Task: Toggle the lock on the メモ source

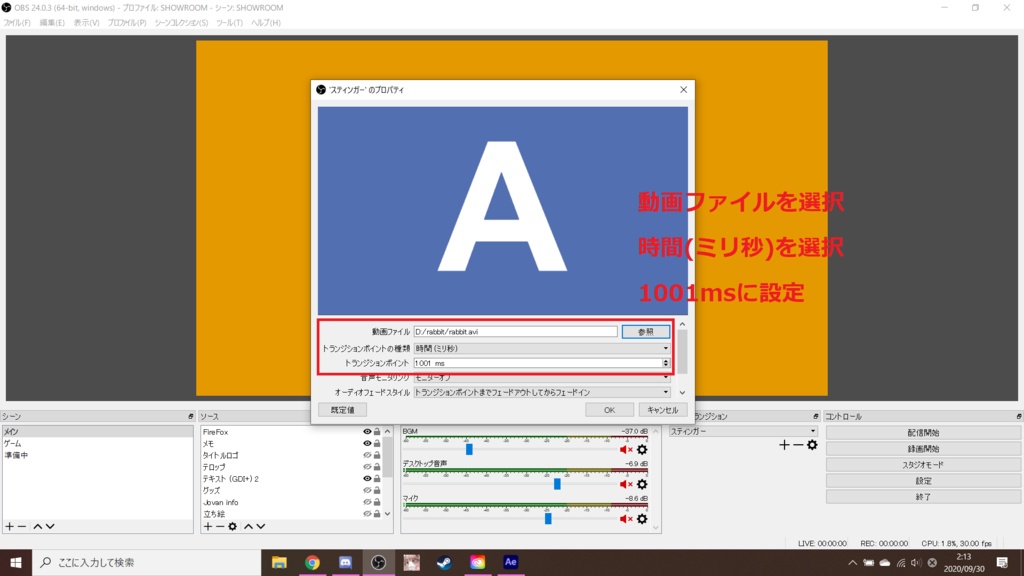Action: coord(377,443)
